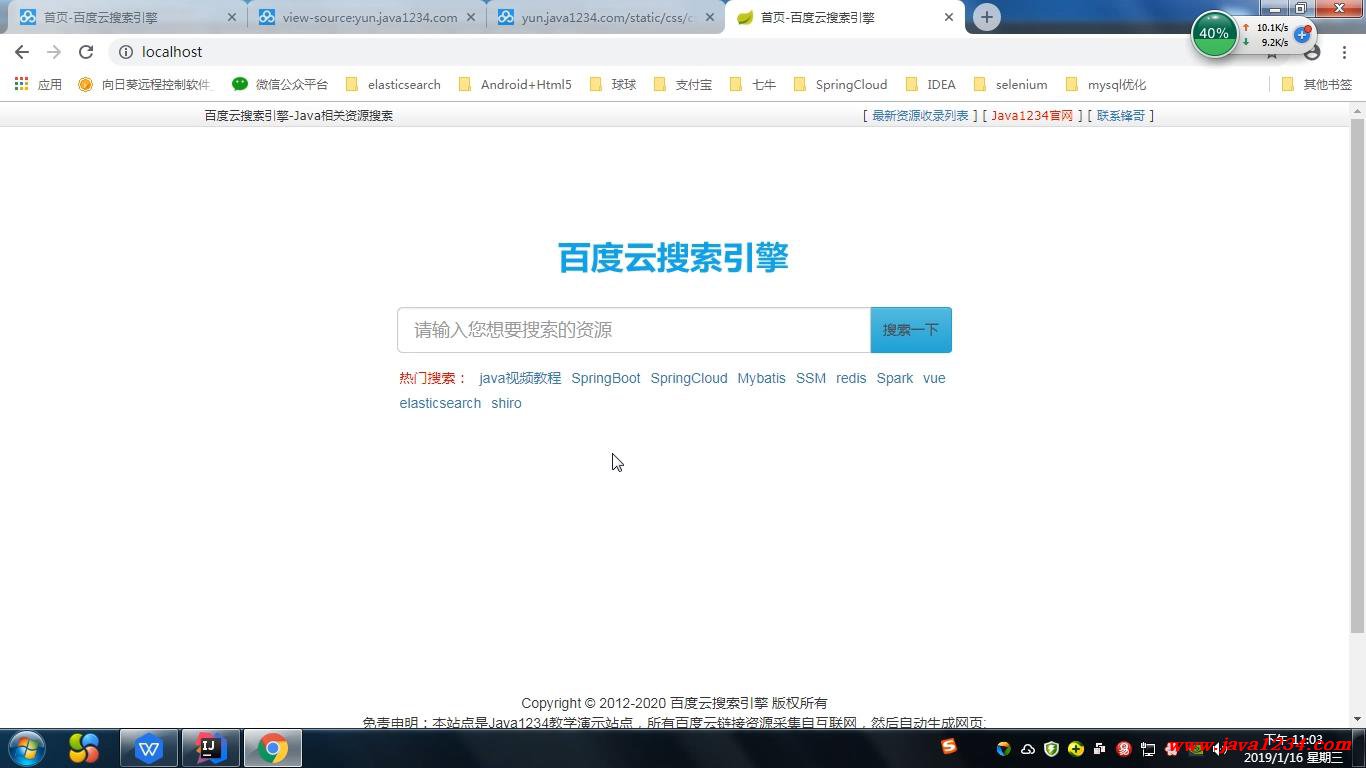
Task: Open the Android+Html5 bookmark folder
Action: point(514,85)
